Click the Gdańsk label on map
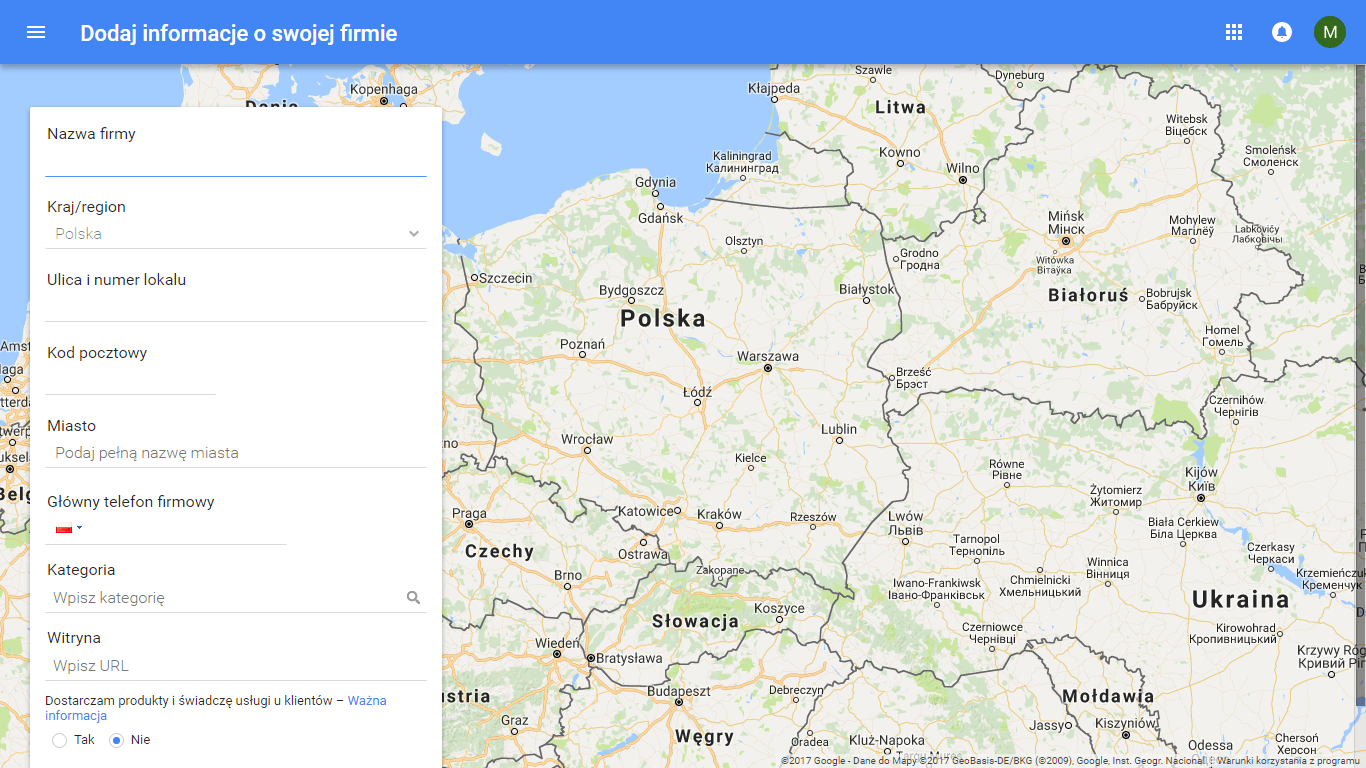The height and width of the screenshot is (768, 1366). click(660, 217)
